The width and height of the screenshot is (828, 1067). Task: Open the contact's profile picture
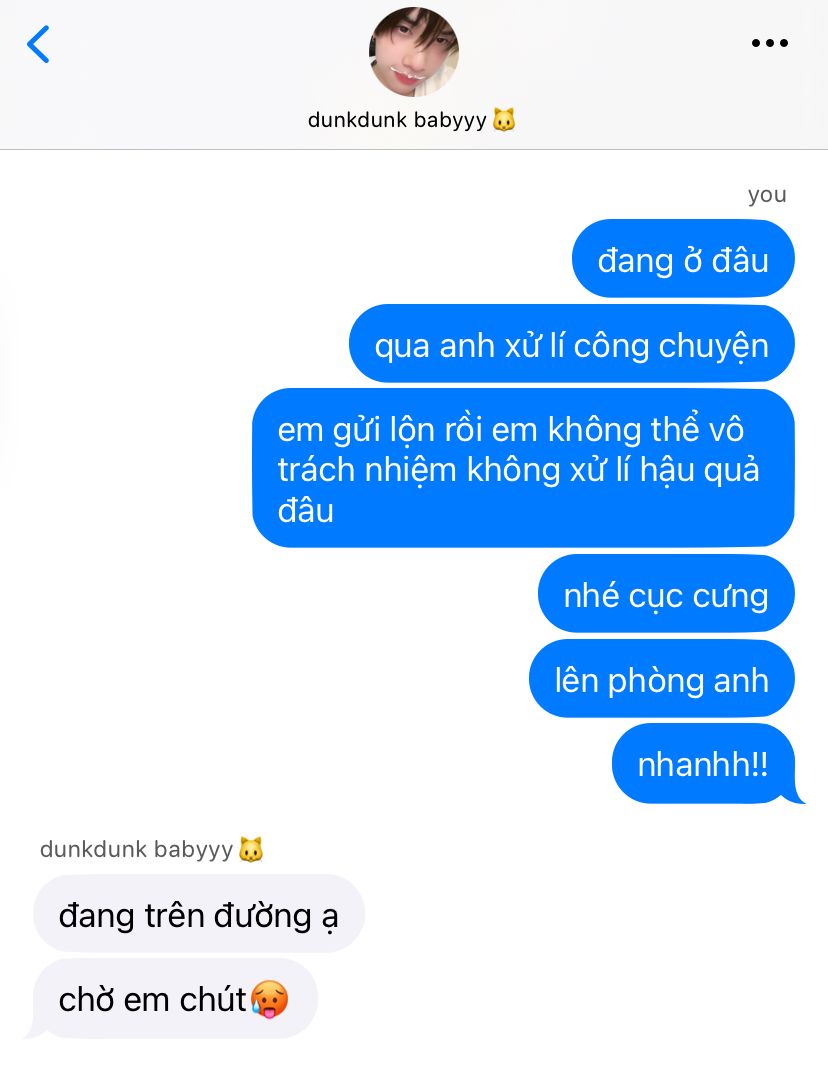coord(414,52)
